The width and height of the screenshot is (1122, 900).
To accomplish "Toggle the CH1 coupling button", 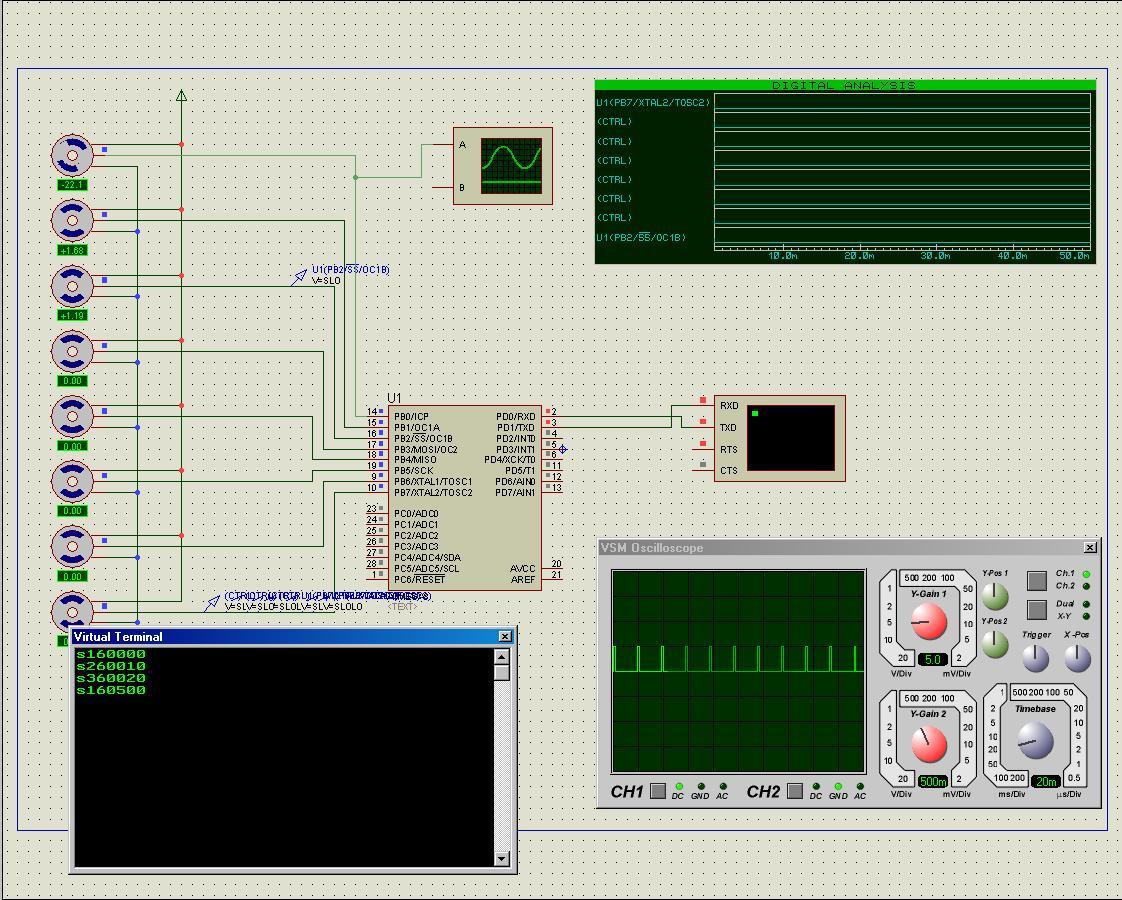I will tap(657, 791).
